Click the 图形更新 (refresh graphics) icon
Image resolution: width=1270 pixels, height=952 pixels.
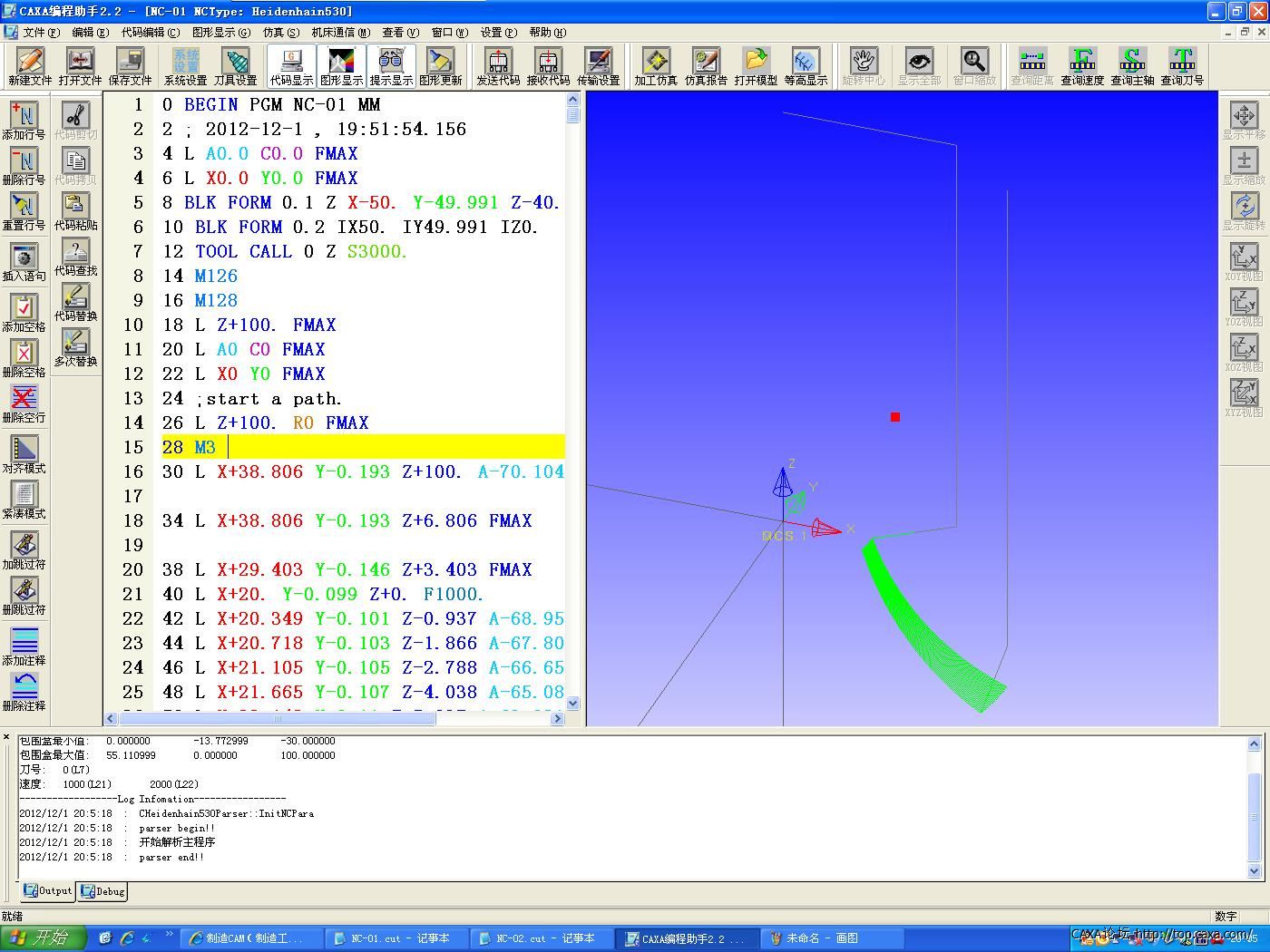441,66
